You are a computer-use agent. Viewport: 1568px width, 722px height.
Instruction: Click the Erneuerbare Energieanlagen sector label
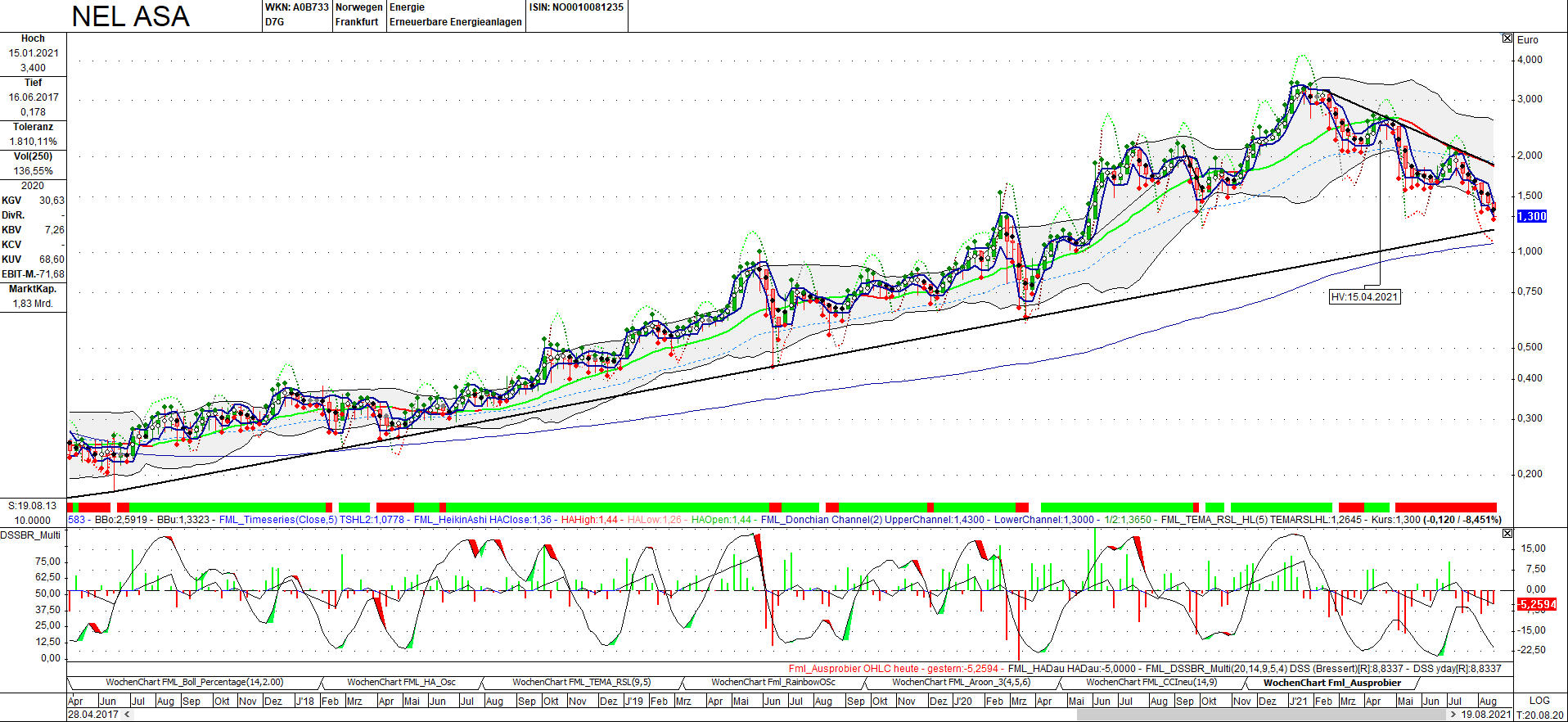pos(456,22)
